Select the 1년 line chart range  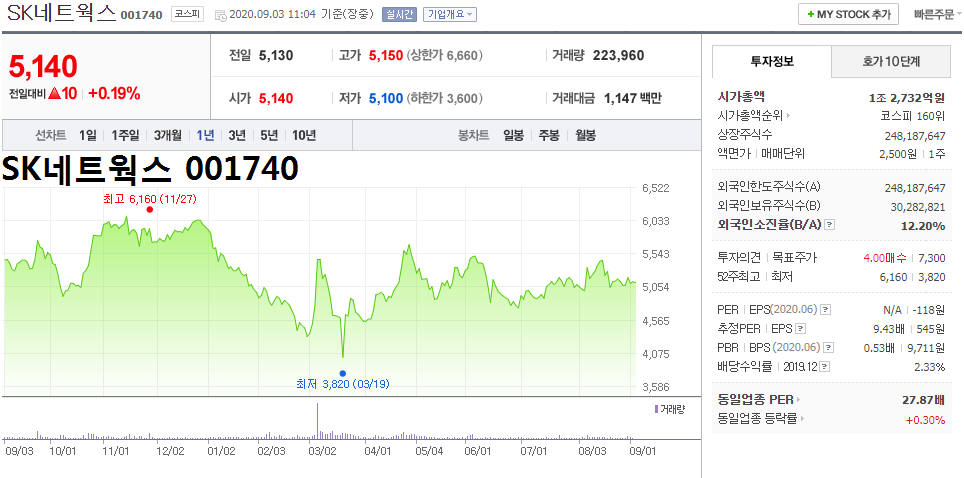pos(205,135)
